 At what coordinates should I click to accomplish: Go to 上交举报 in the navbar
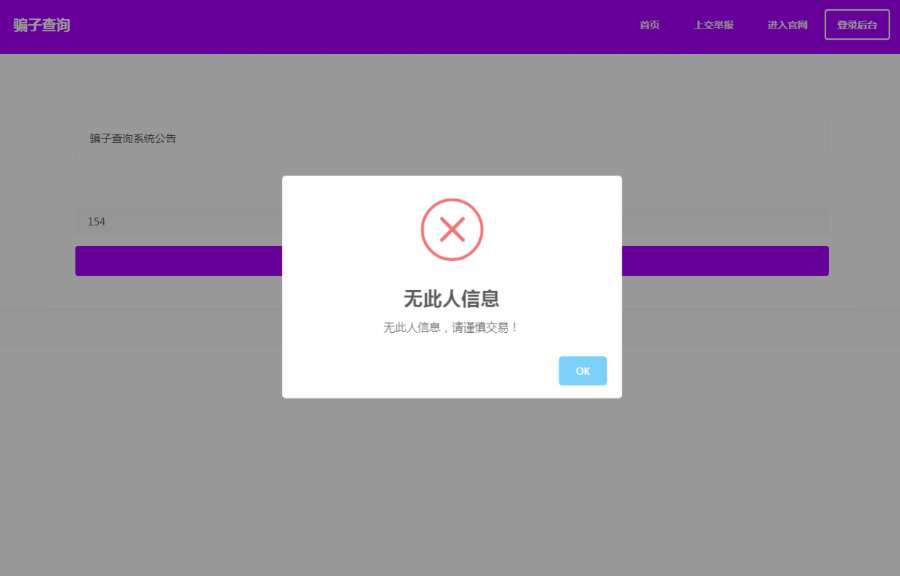pos(714,25)
